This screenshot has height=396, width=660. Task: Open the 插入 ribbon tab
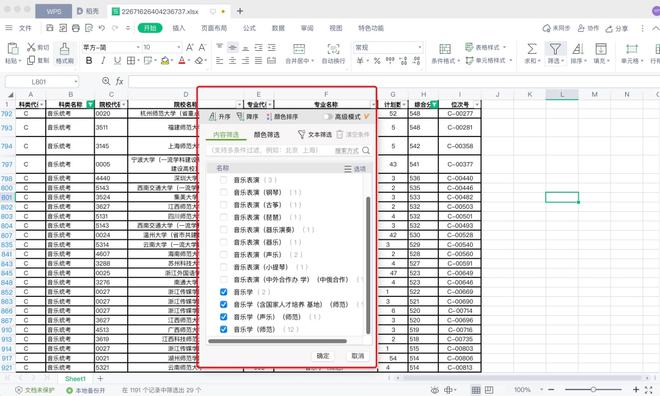point(178,28)
